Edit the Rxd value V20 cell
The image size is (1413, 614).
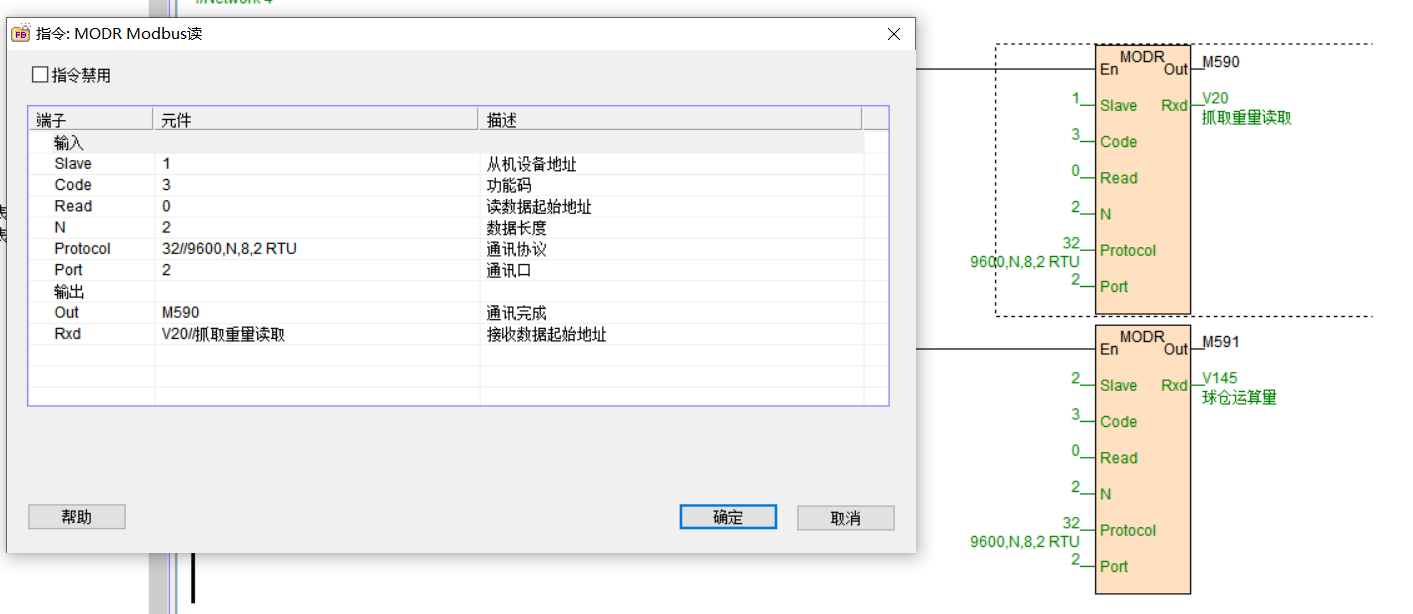click(x=316, y=334)
